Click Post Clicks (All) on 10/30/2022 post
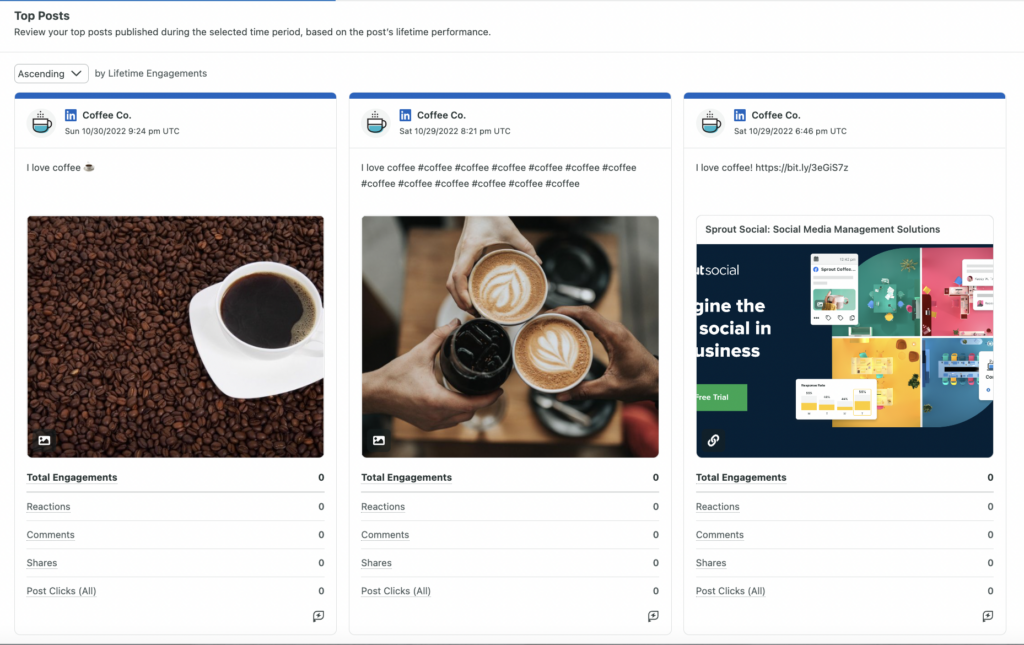The height and width of the screenshot is (645, 1024). click(x=61, y=591)
